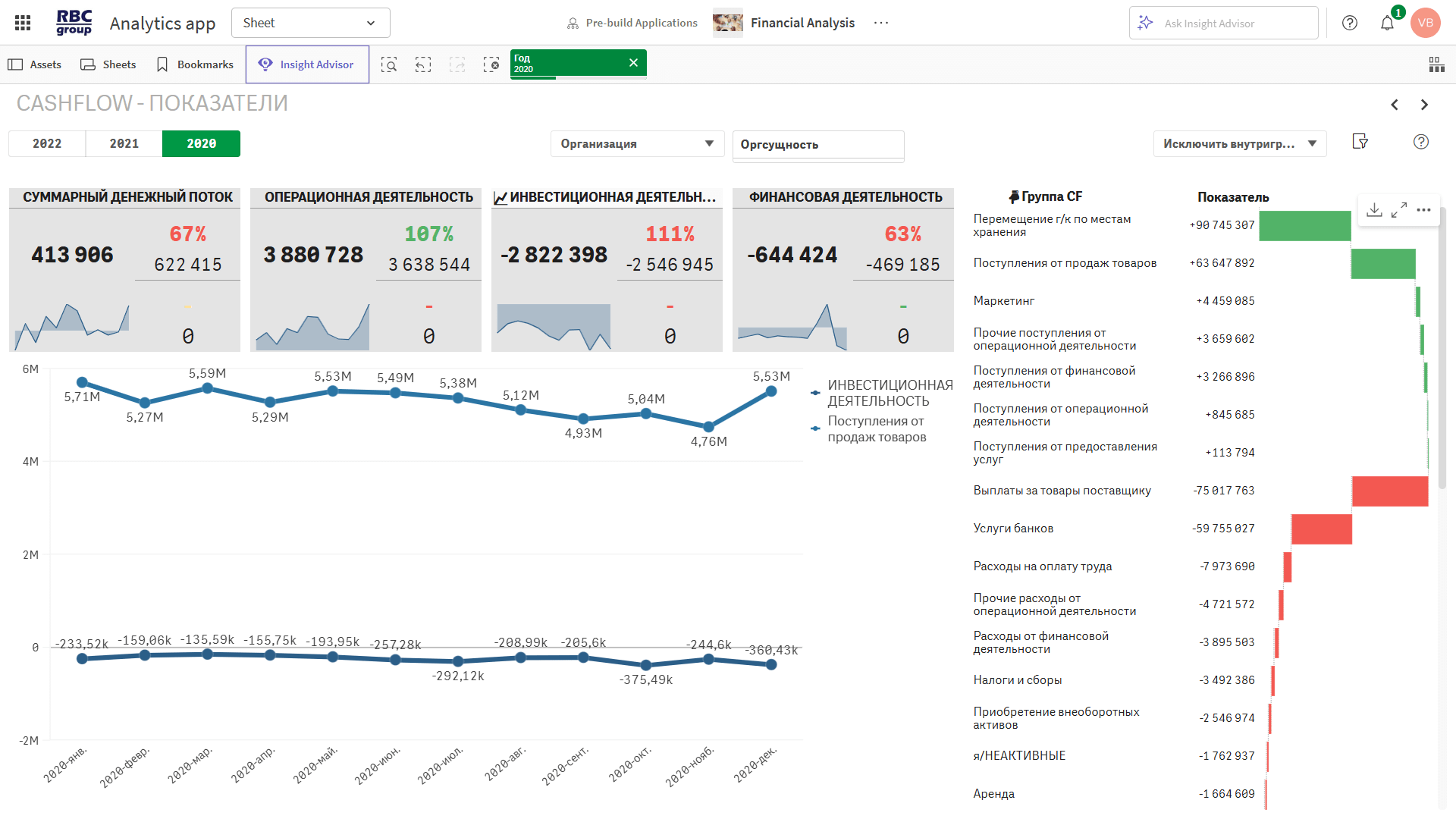The height and width of the screenshot is (819, 1456).
Task: Open the Bookmarks tab
Action: coord(195,64)
